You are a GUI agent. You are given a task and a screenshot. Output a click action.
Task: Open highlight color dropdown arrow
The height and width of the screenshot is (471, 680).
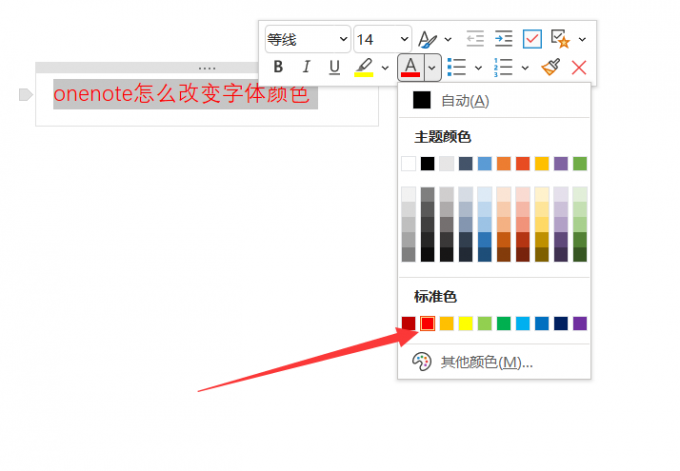point(385,68)
